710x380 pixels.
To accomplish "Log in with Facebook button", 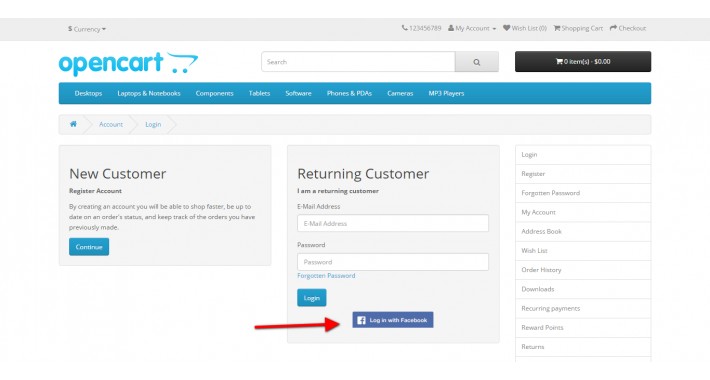I will [x=393, y=320].
